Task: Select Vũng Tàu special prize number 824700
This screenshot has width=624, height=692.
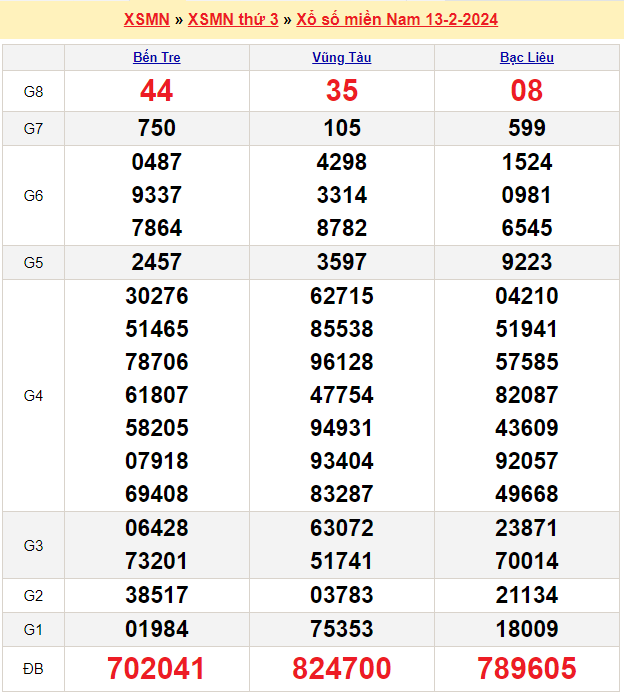Action: click(342, 668)
